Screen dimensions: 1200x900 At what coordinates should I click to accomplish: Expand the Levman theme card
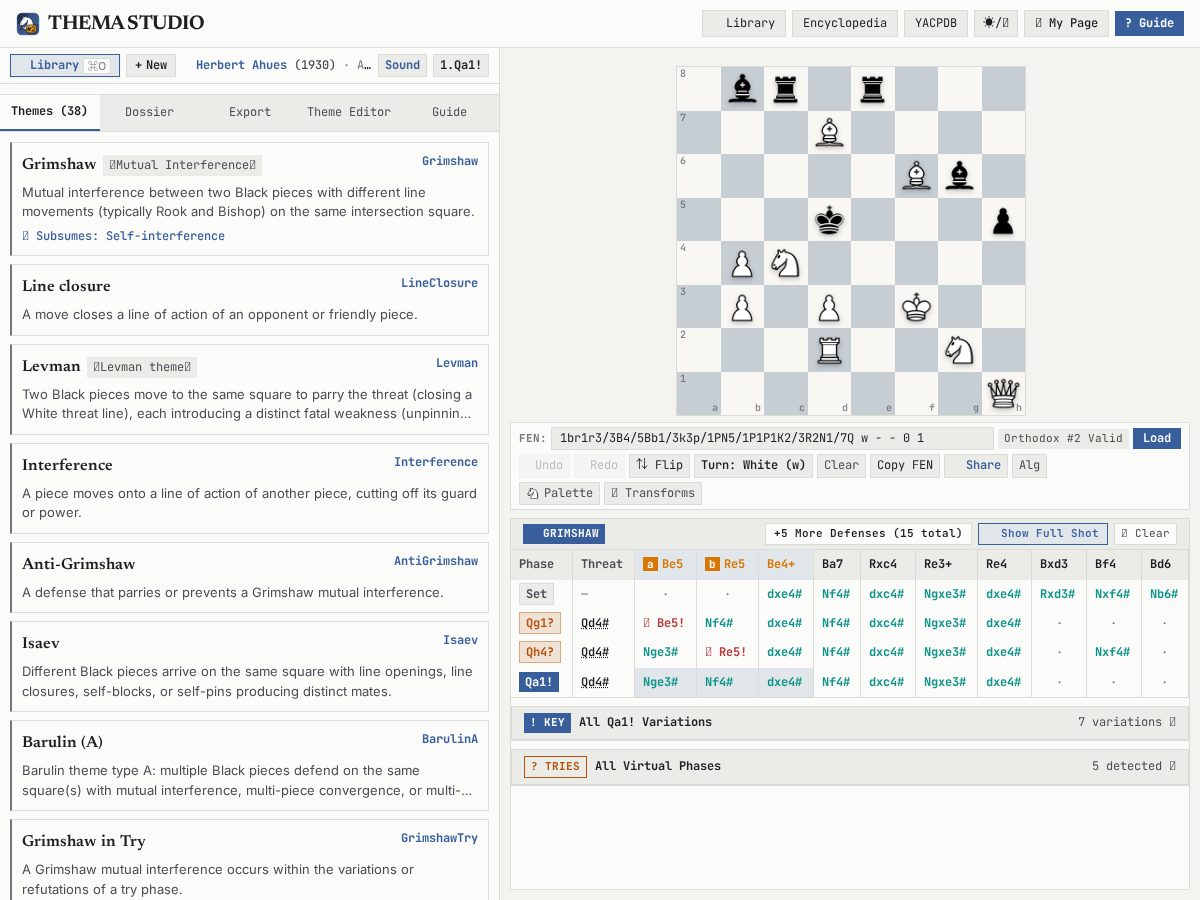click(249, 389)
